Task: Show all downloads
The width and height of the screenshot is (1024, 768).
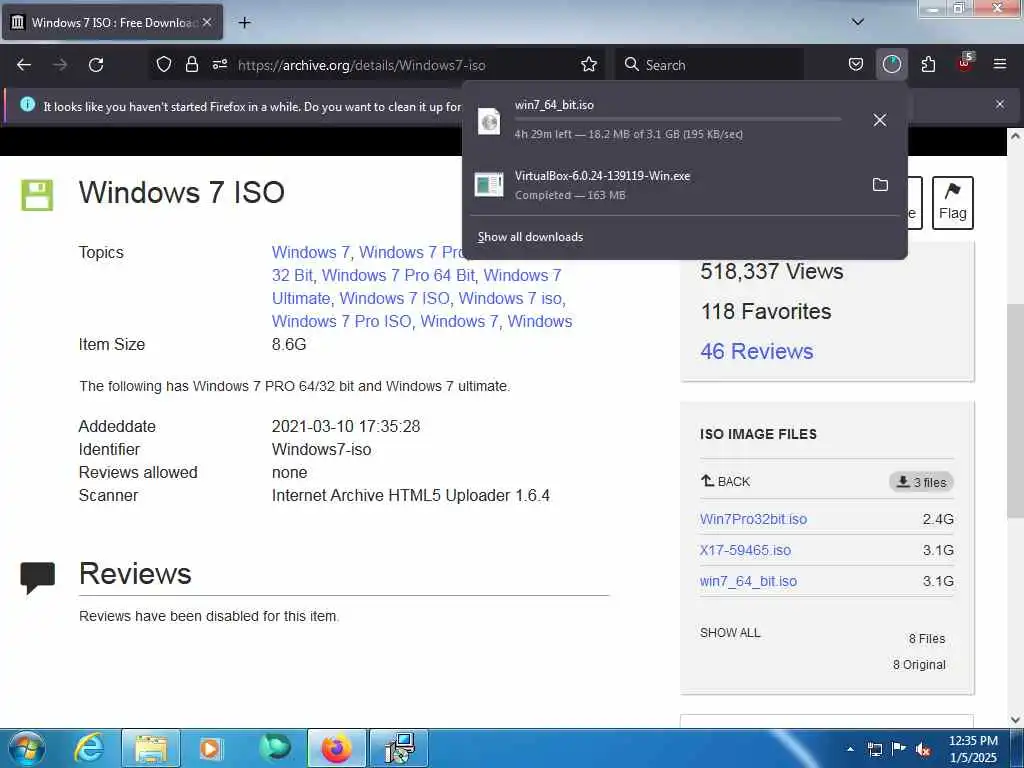Action: pos(530,237)
